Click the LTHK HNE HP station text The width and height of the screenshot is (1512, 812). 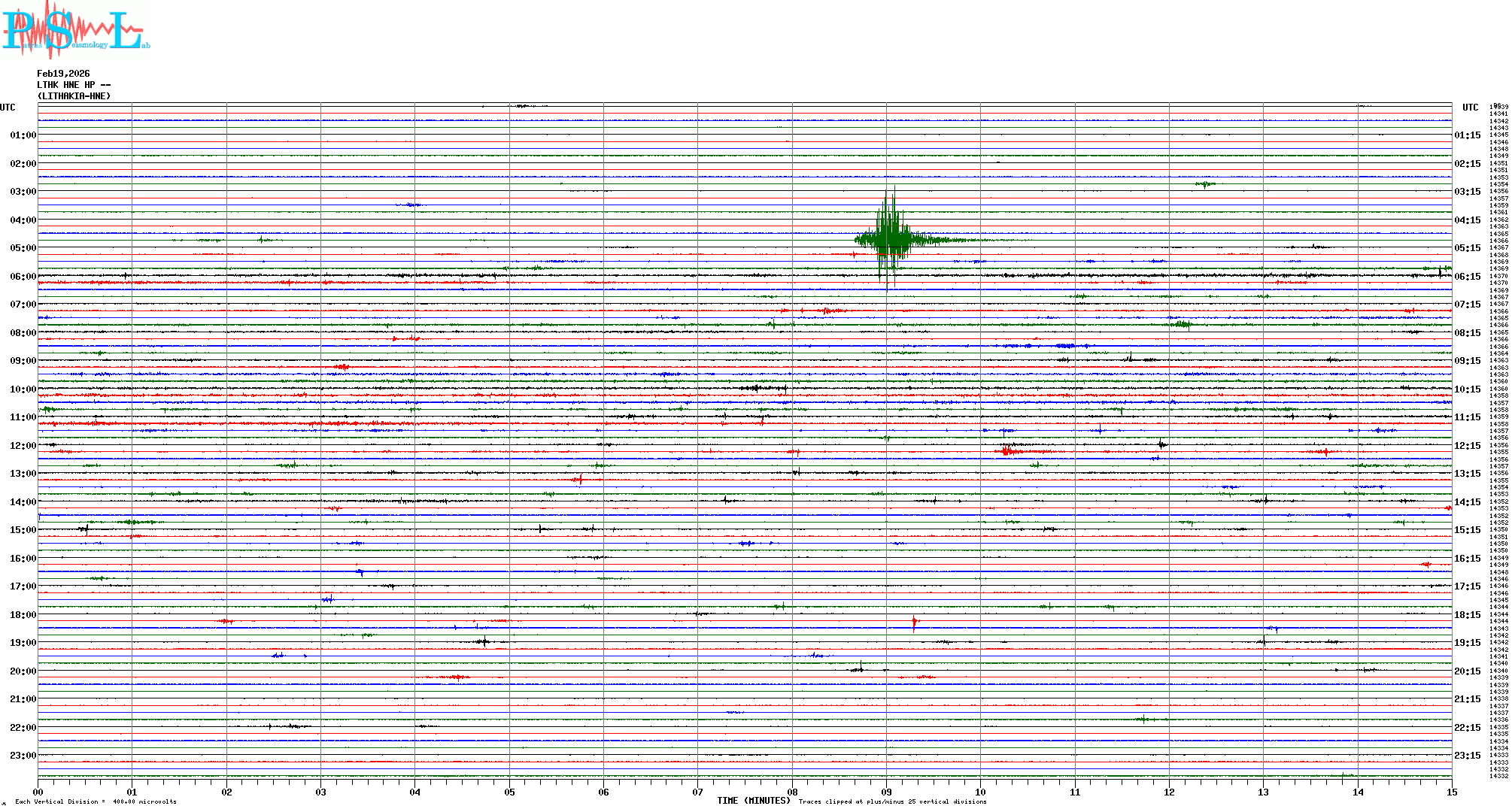[73, 85]
